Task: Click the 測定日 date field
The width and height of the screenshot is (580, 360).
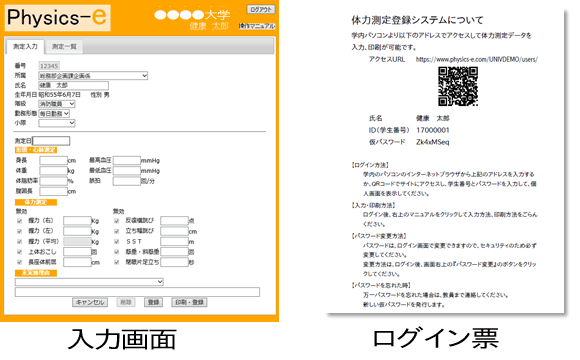Action: [x=51, y=141]
